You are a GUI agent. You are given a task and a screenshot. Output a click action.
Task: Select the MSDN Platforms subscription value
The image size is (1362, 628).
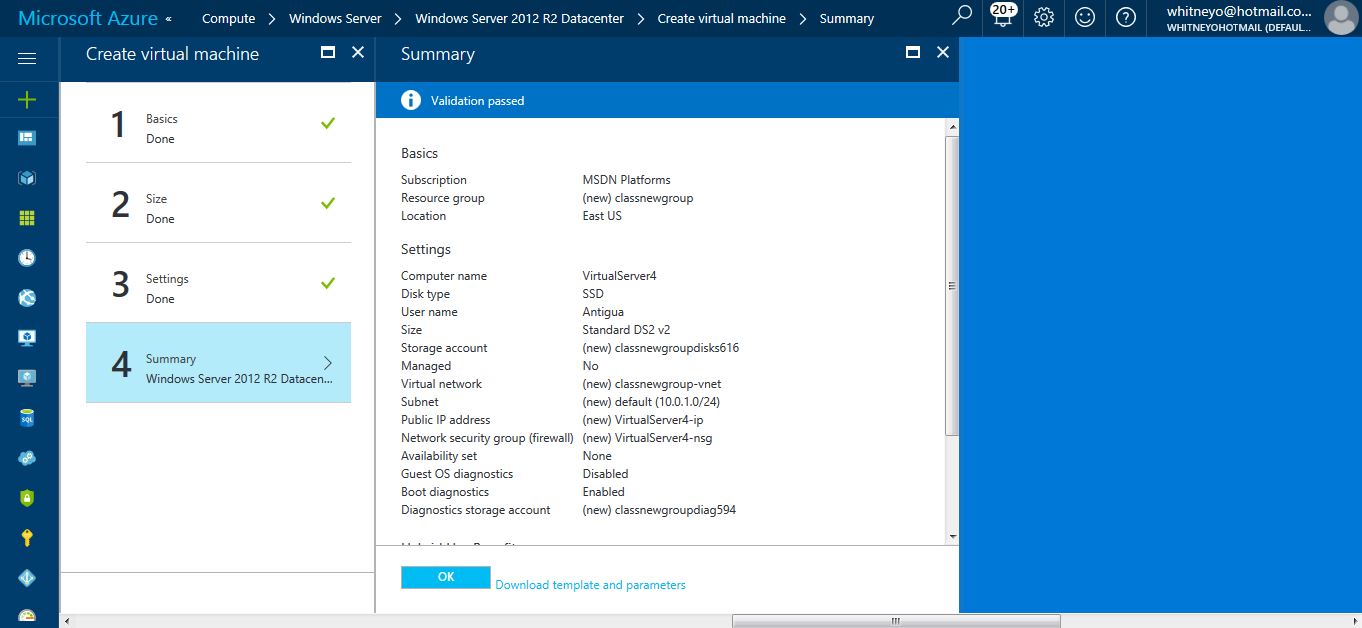pyautogui.click(x=626, y=180)
